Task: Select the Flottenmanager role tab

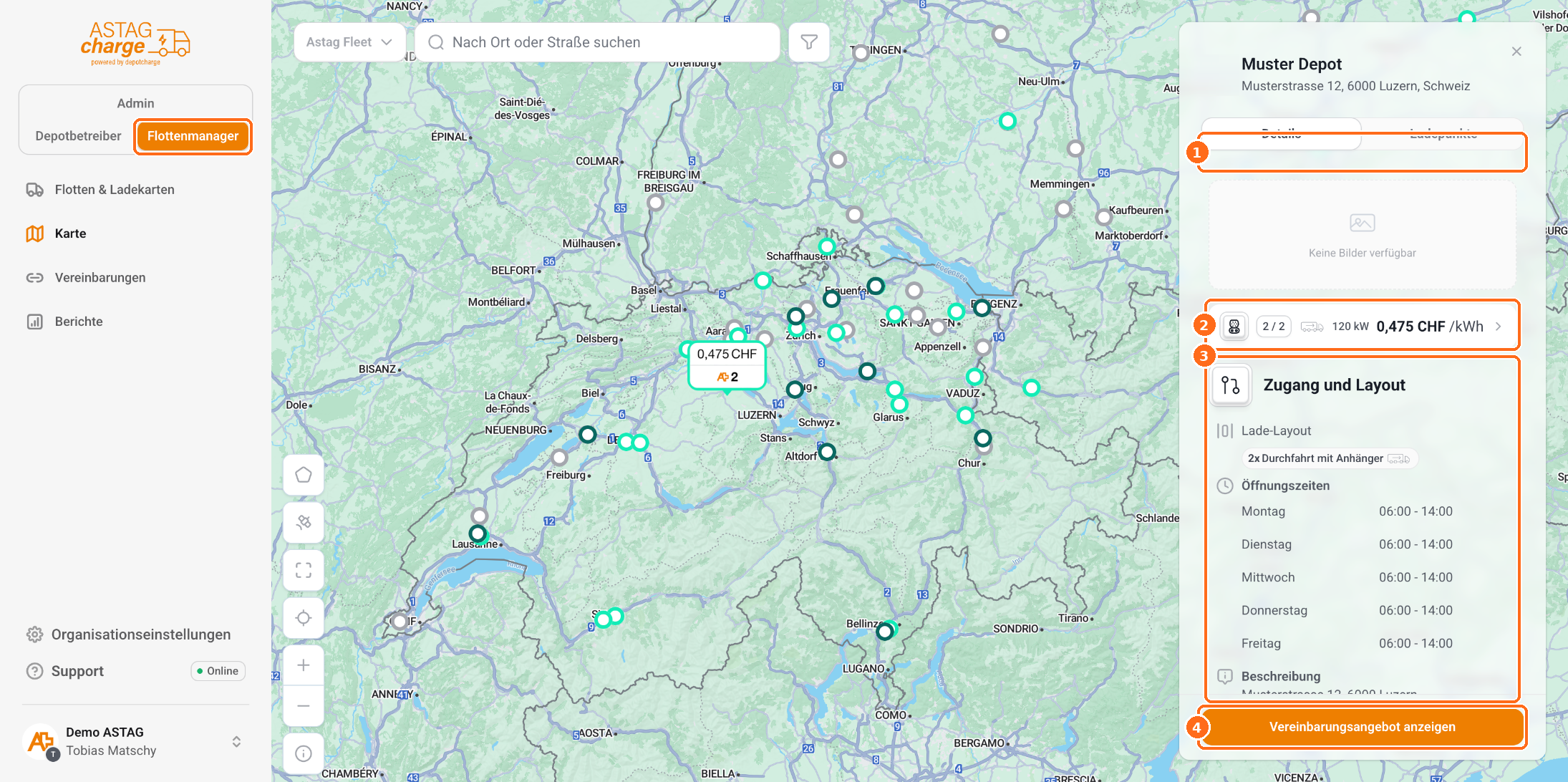Action: tap(193, 136)
